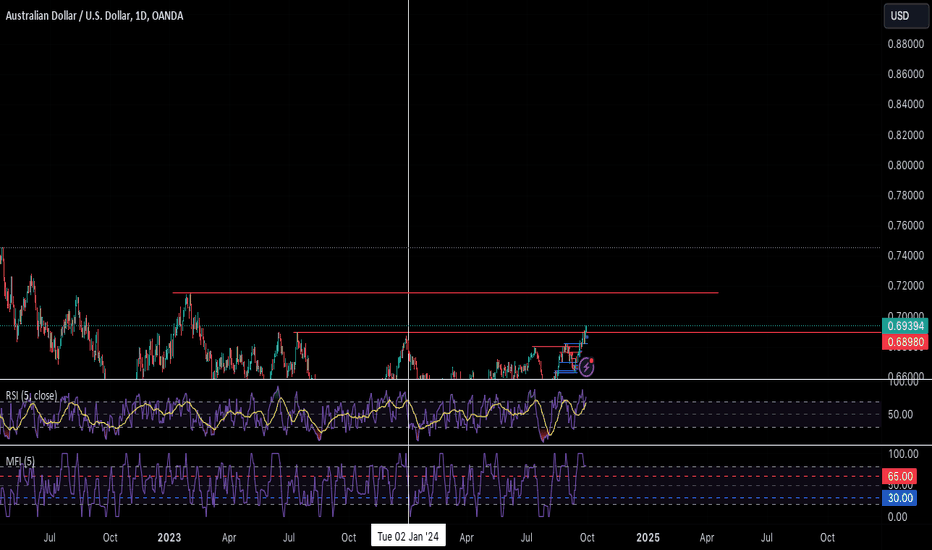The height and width of the screenshot is (550, 932).
Task: Click the 2023 label on the time axis
Action: (169, 538)
